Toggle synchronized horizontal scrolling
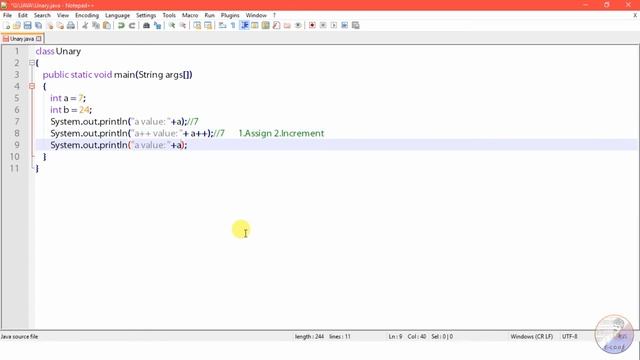 [x=208, y=25]
